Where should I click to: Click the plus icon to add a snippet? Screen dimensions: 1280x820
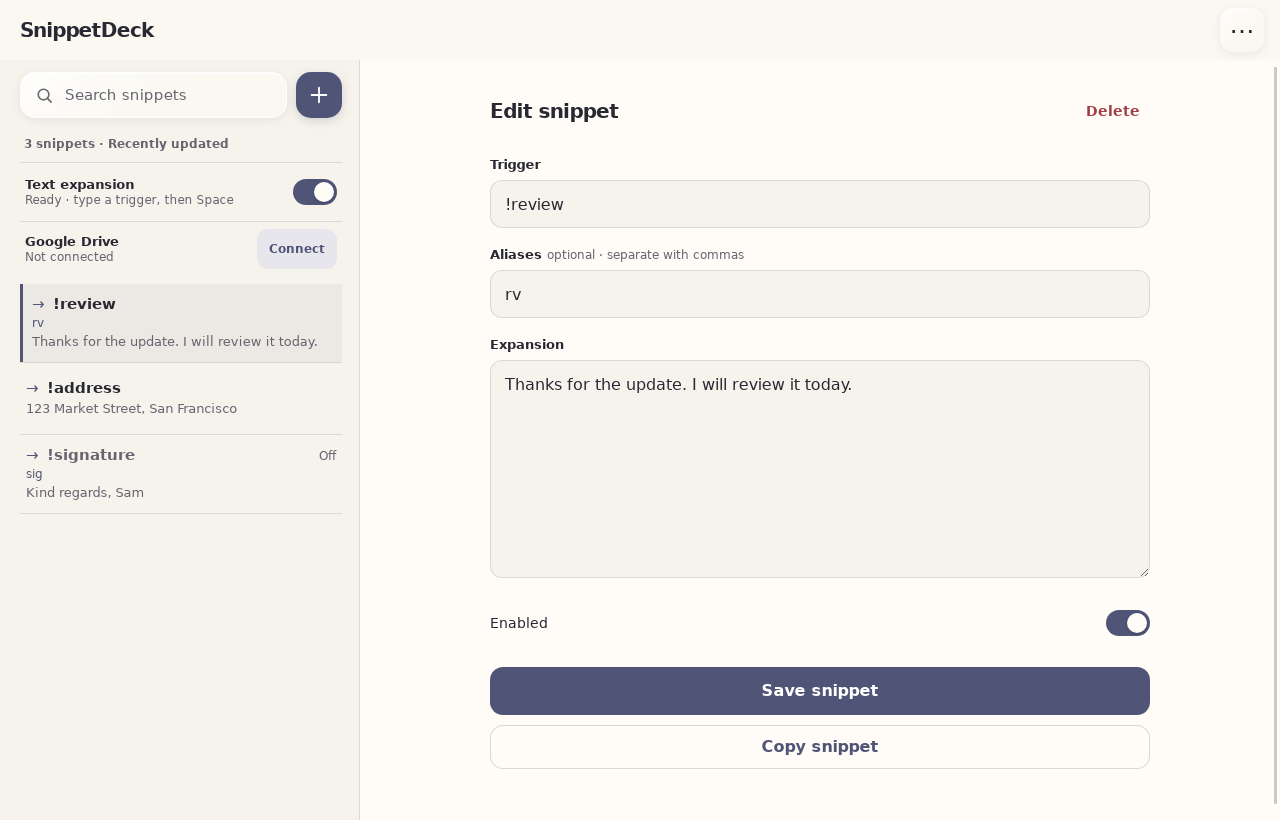319,95
